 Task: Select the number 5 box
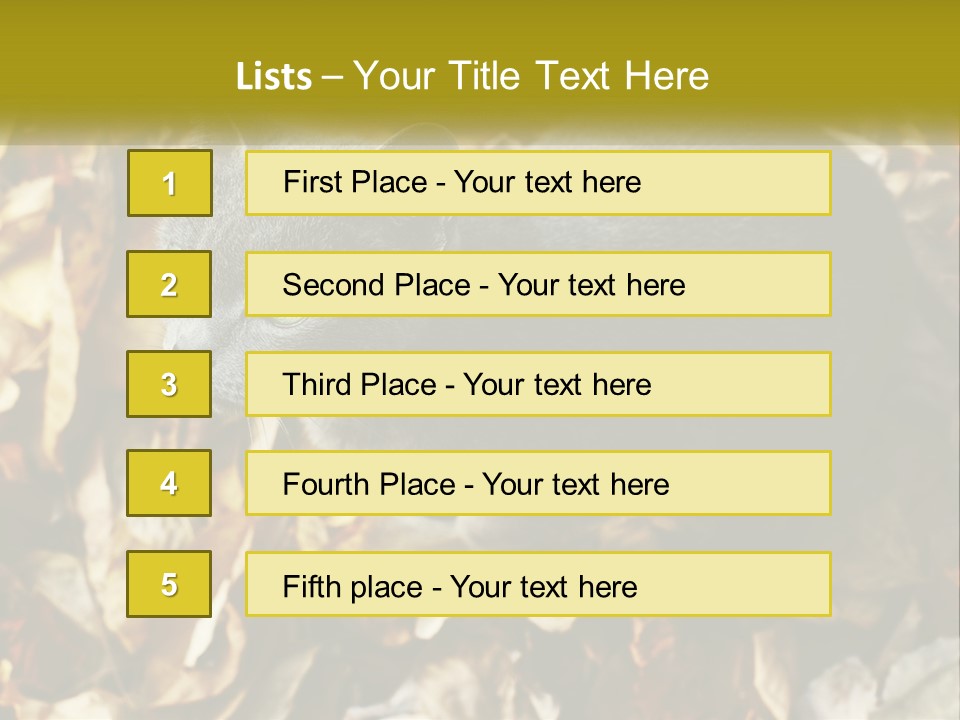pyautogui.click(x=169, y=583)
